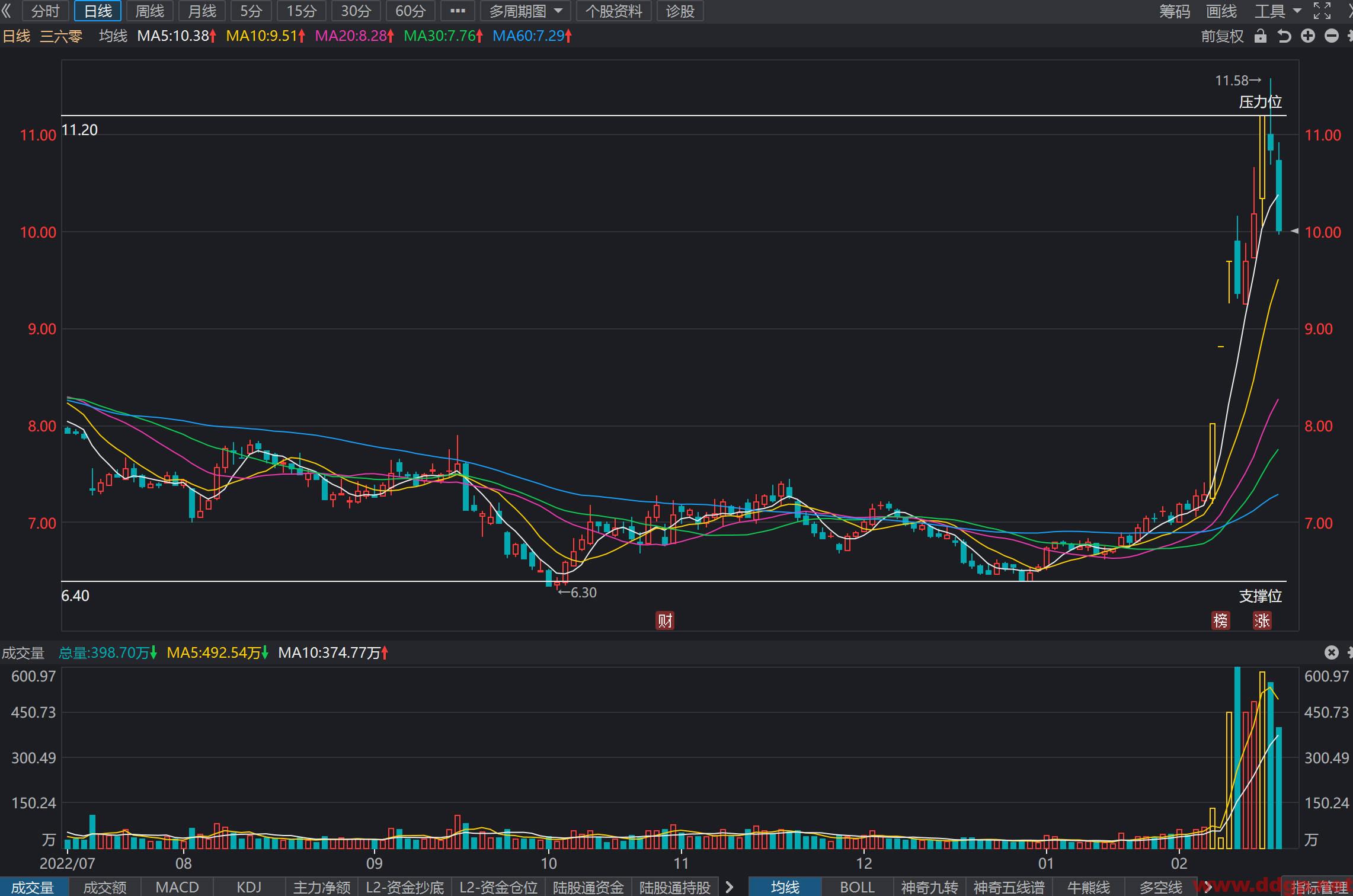Switch main indicator to 多空线
Viewport: 1353px width, 896px height.
tap(1160, 887)
